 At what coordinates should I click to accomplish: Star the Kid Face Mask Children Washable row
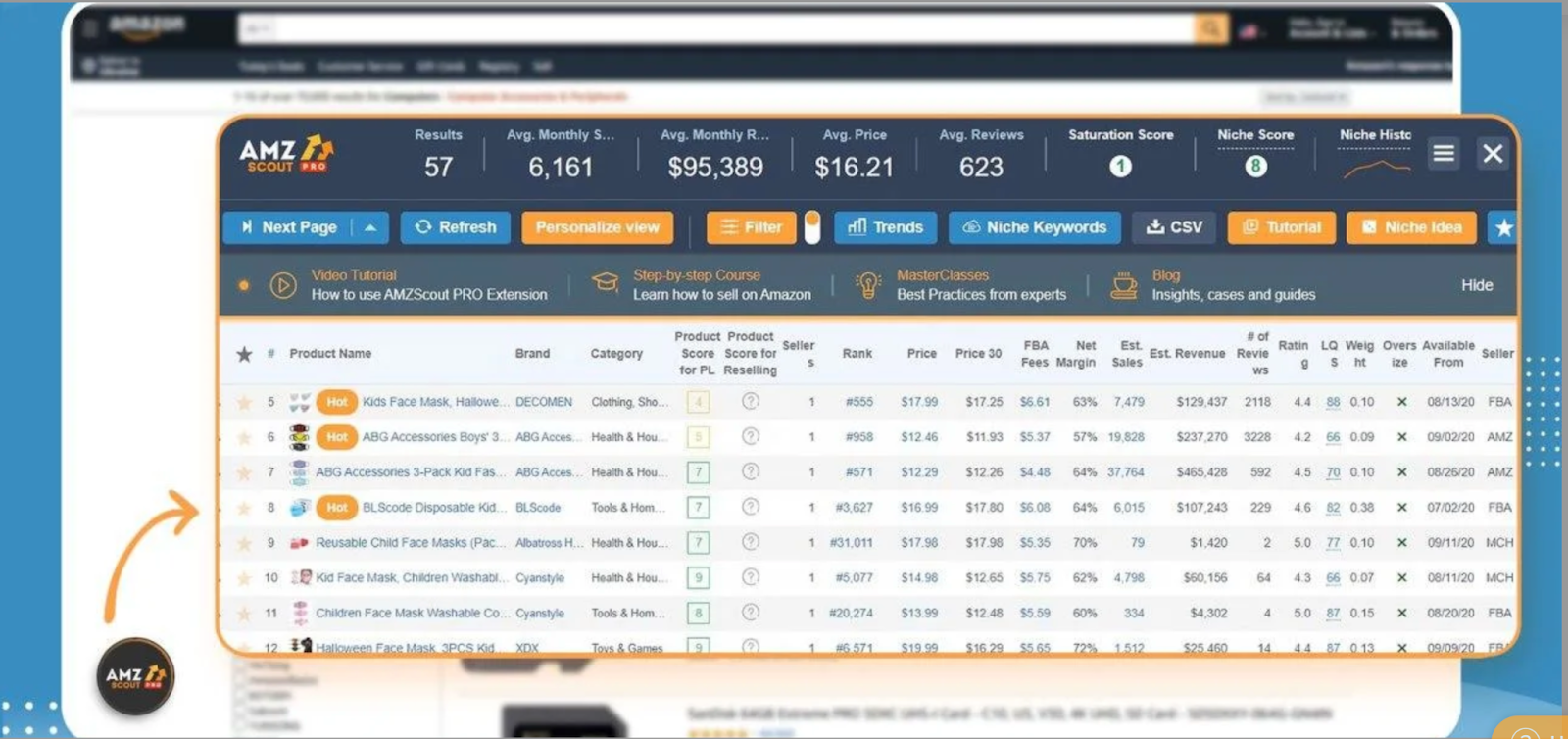[x=244, y=578]
